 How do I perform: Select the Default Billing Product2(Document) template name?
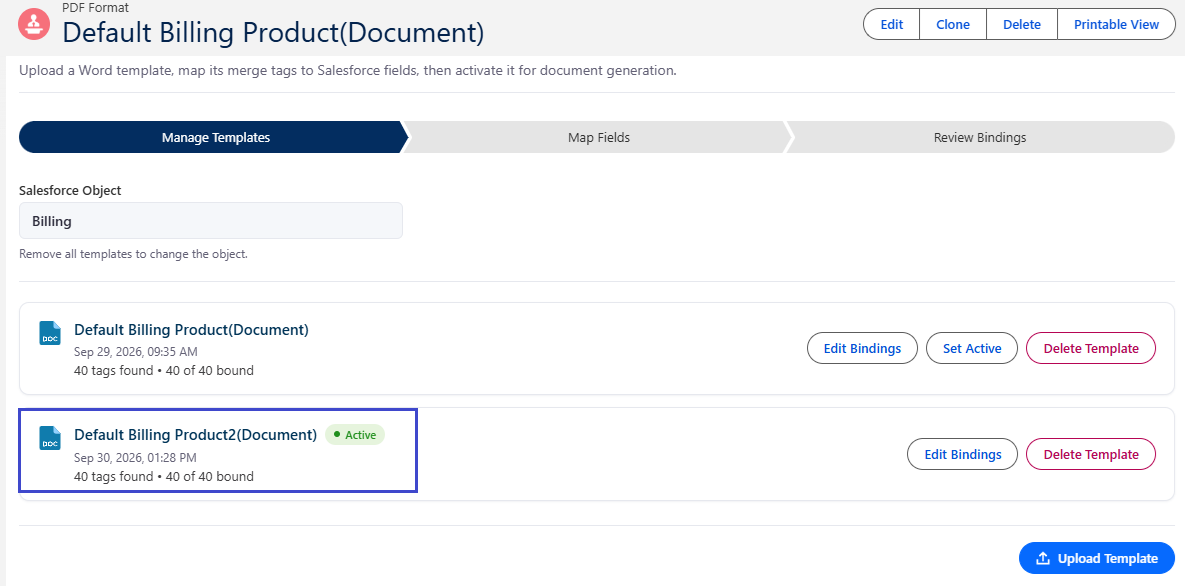196,435
